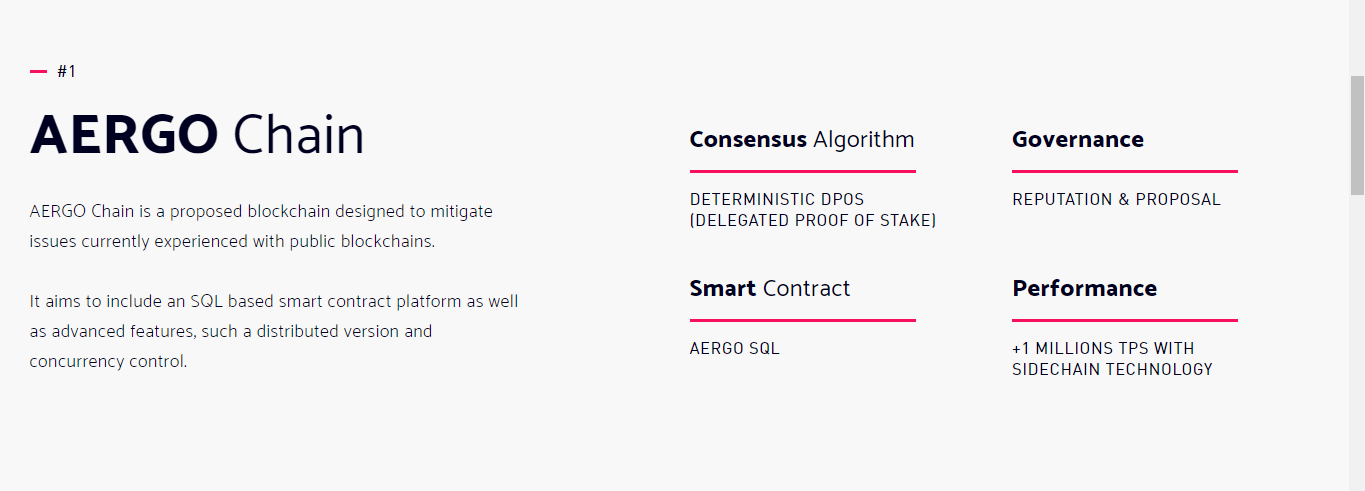The height and width of the screenshot is (491, 1365).
Task: Click the (DELEGATED PROOF OF STAKE) text
Action: coord(812,220)
